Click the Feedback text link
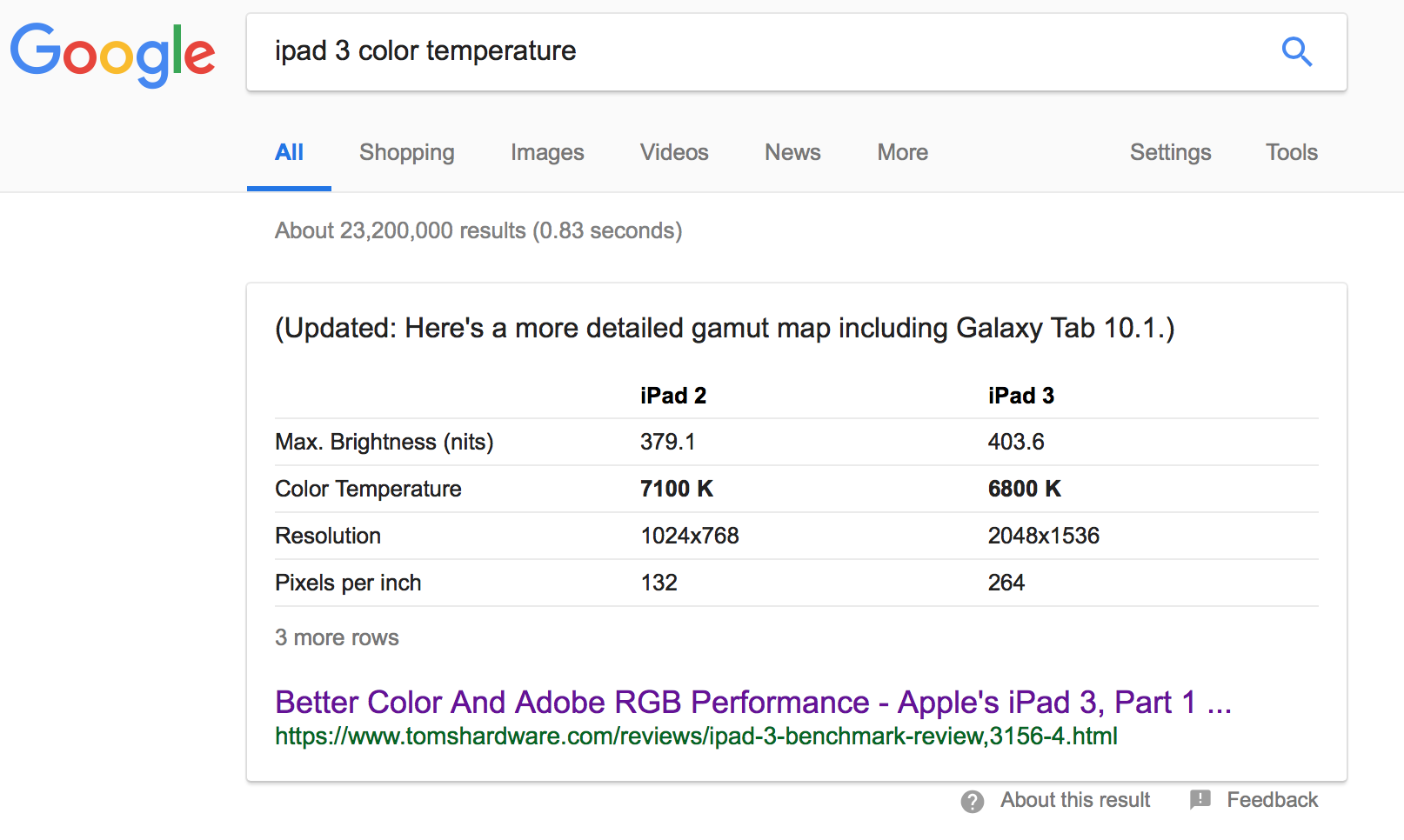 pyautogui.click(x=1272, y=800)
